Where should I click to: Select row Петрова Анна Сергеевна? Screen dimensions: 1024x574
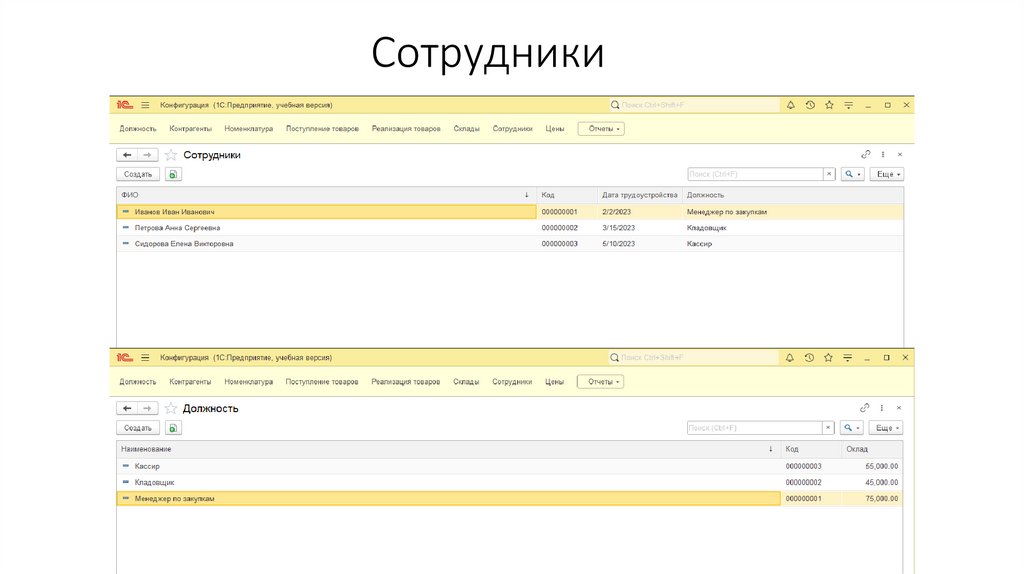(x=510, y=228)
